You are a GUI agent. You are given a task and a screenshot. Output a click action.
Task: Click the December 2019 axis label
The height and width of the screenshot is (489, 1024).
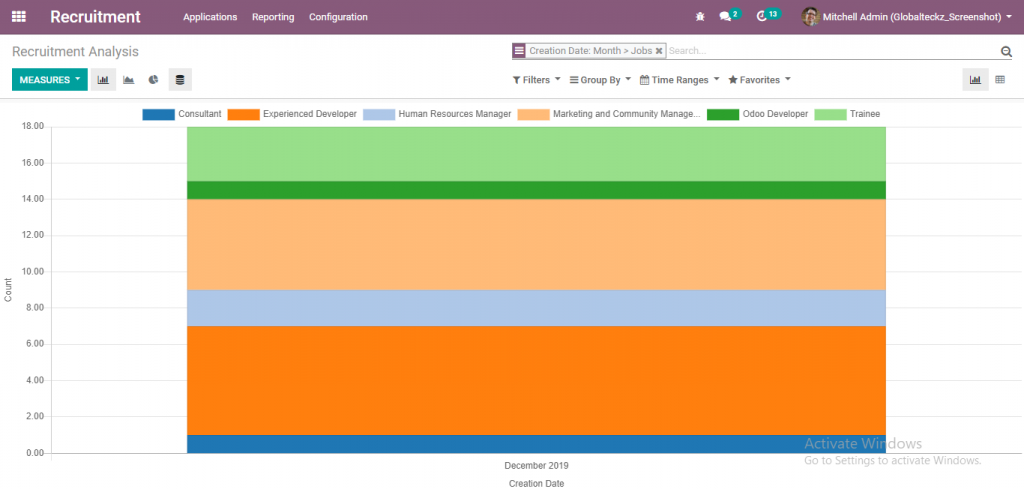click(x=536, y=466)
